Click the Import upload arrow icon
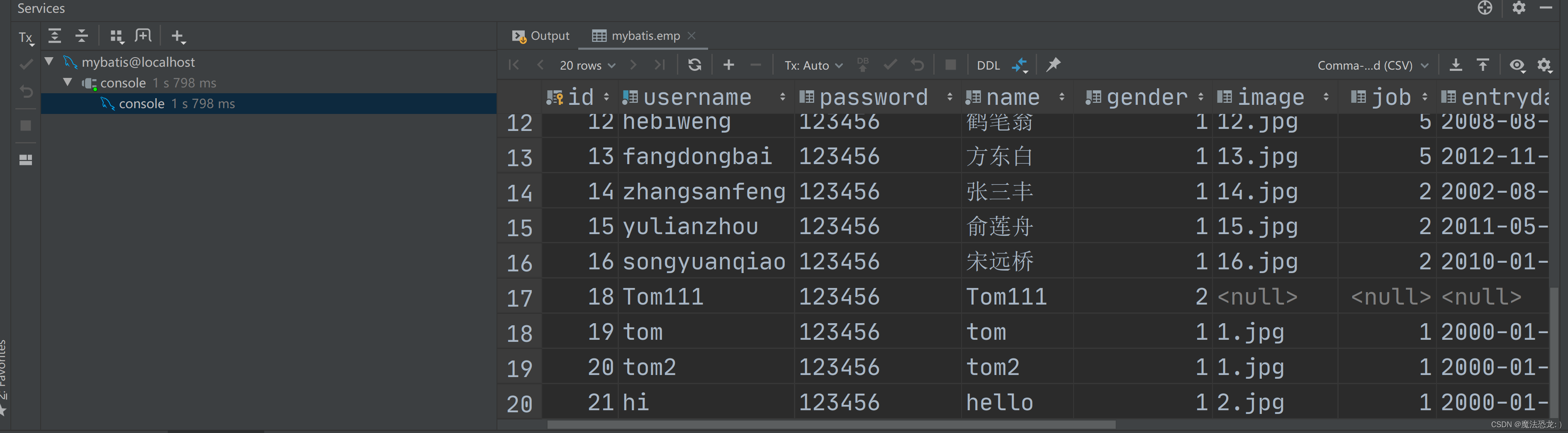The image size is (1568, 433). click(x=1483, y=65)
